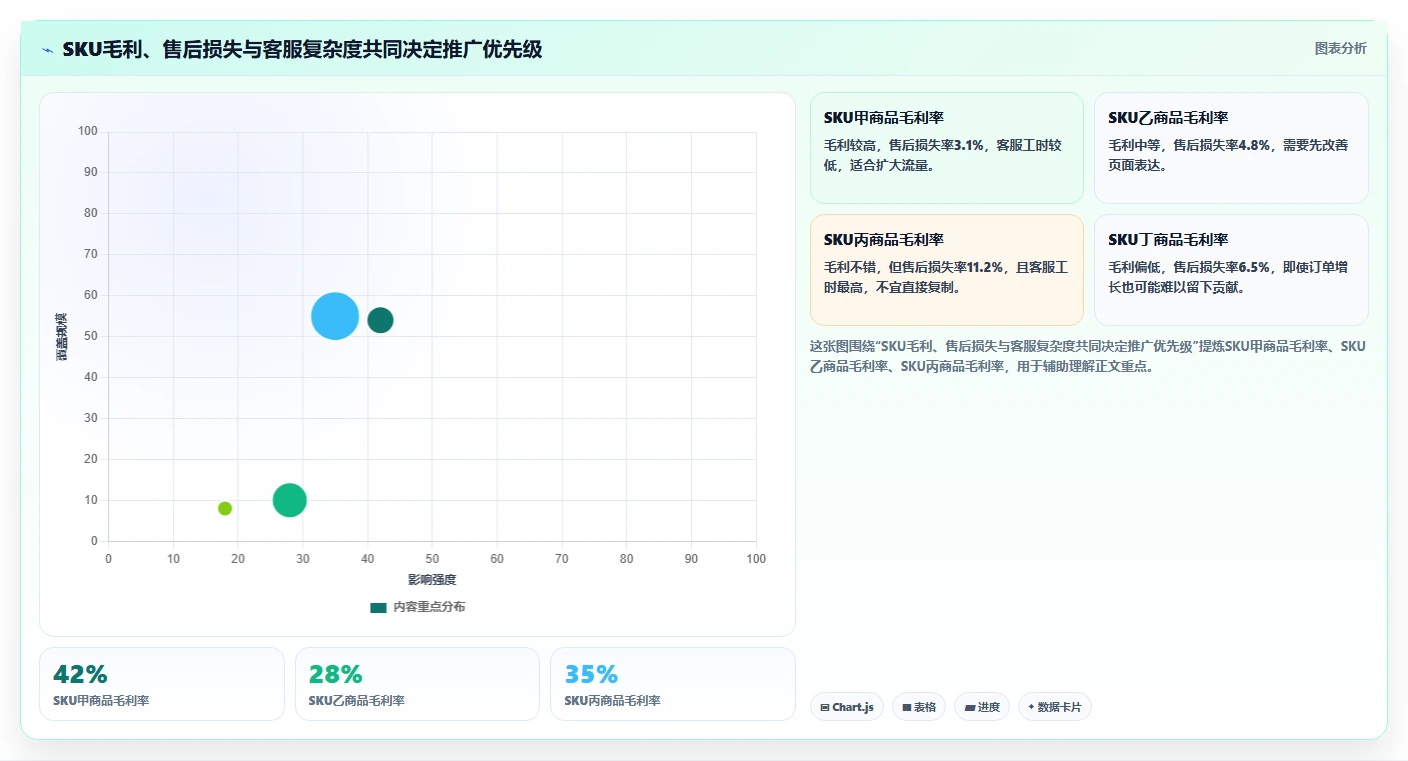The height and width of the screenshot is (761, 1408).
Task: Click the 进度 tag chip
Action: point(982,707)
